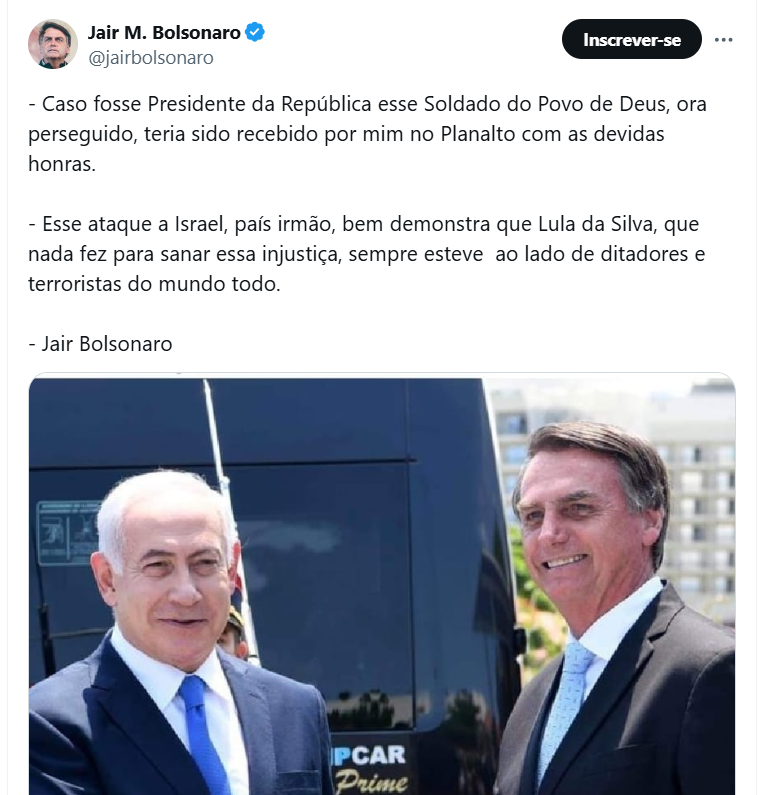Click the word 'Israel' in the post text
Viewport: 766px width, 795px height.
click(x=201, y=224)
